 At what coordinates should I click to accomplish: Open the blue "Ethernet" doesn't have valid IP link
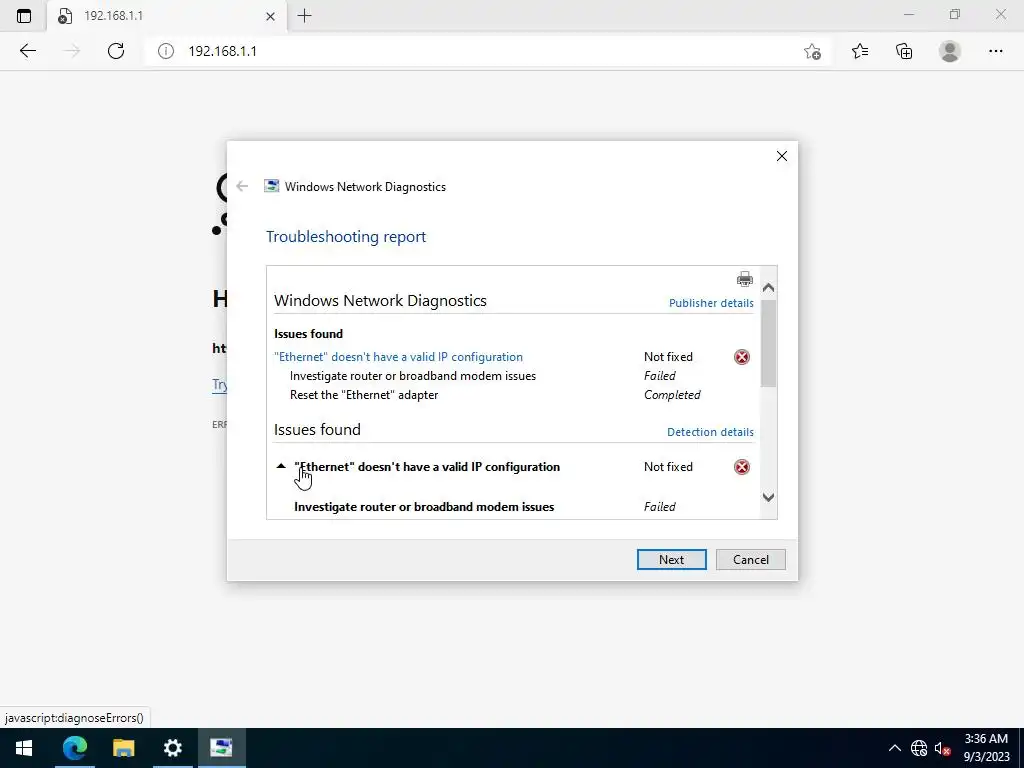coord(398,357)
